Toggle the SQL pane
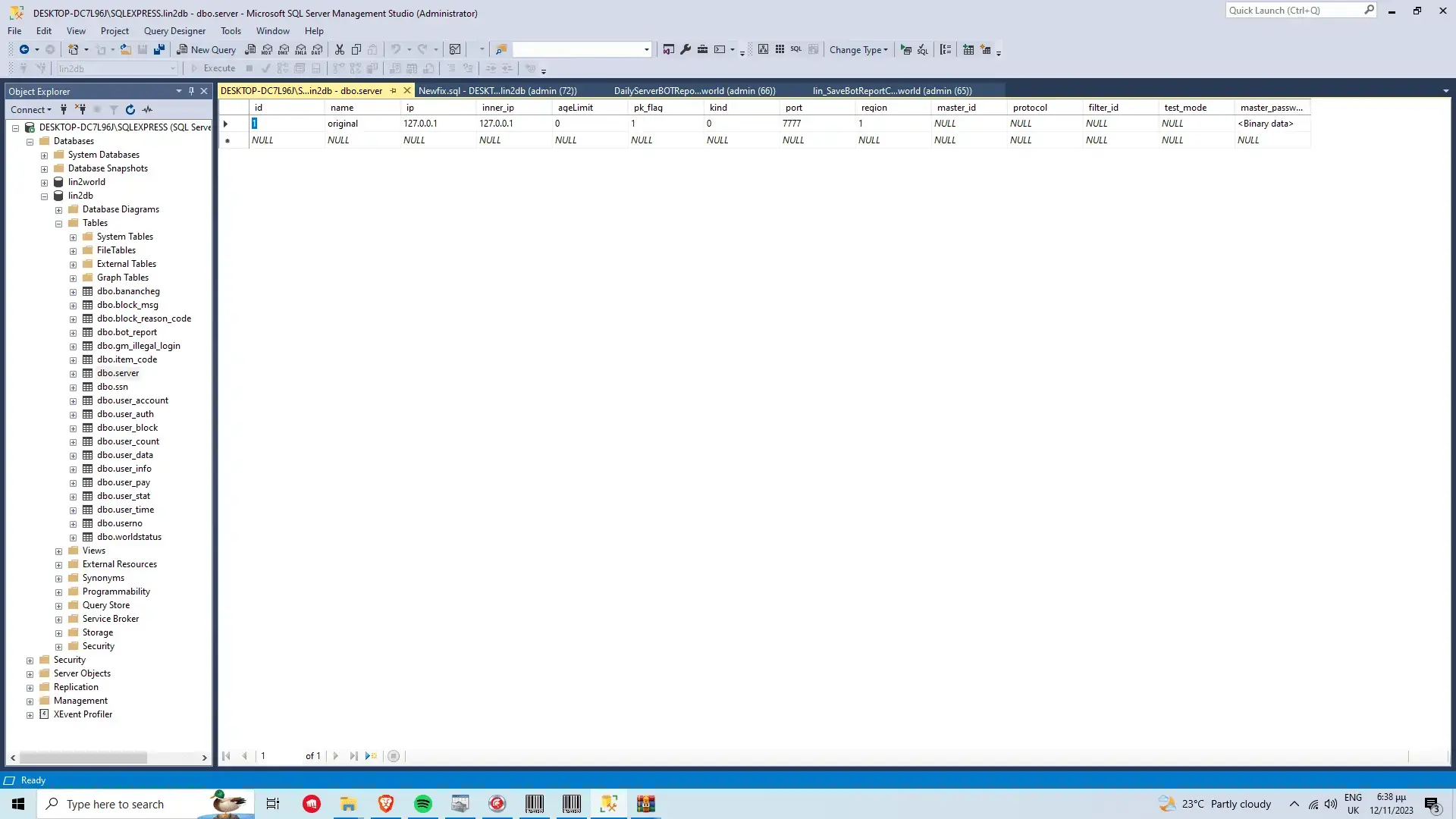This screenshot has height=819, width=1456. tap(796, 49)
